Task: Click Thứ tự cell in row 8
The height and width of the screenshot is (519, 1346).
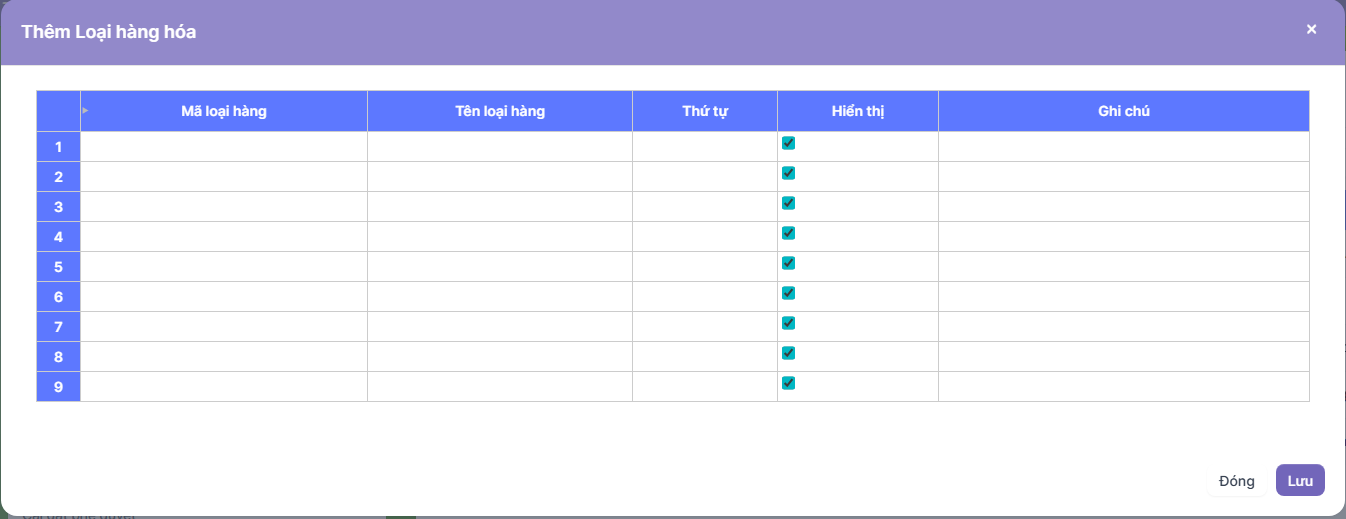Action: click(x=705, y=357)
